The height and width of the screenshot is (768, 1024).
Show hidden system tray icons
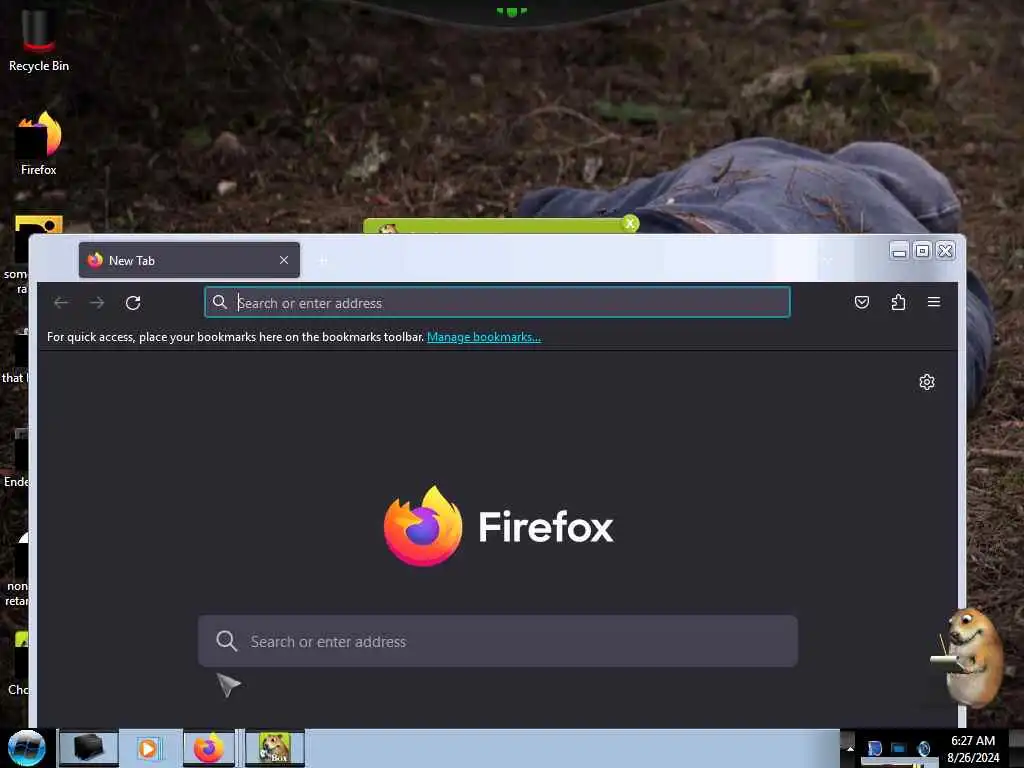pos(850,748)
